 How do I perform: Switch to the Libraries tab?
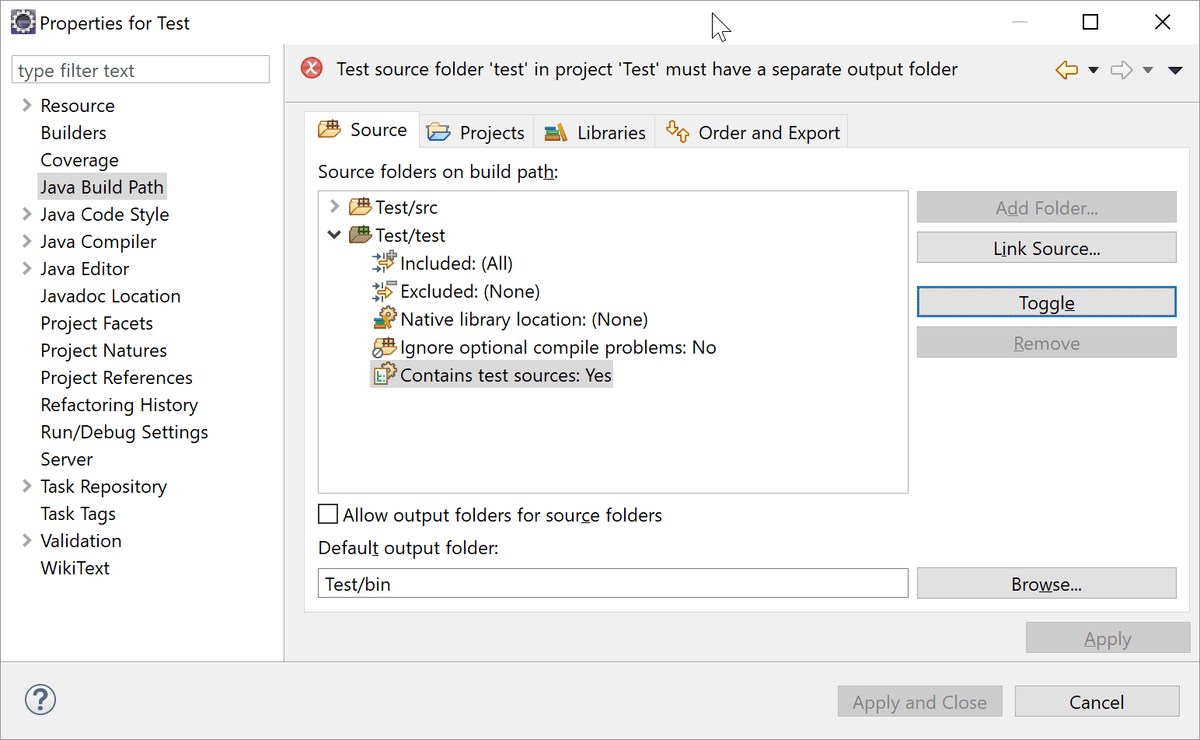pyautogui.click(x=596, y=132)
